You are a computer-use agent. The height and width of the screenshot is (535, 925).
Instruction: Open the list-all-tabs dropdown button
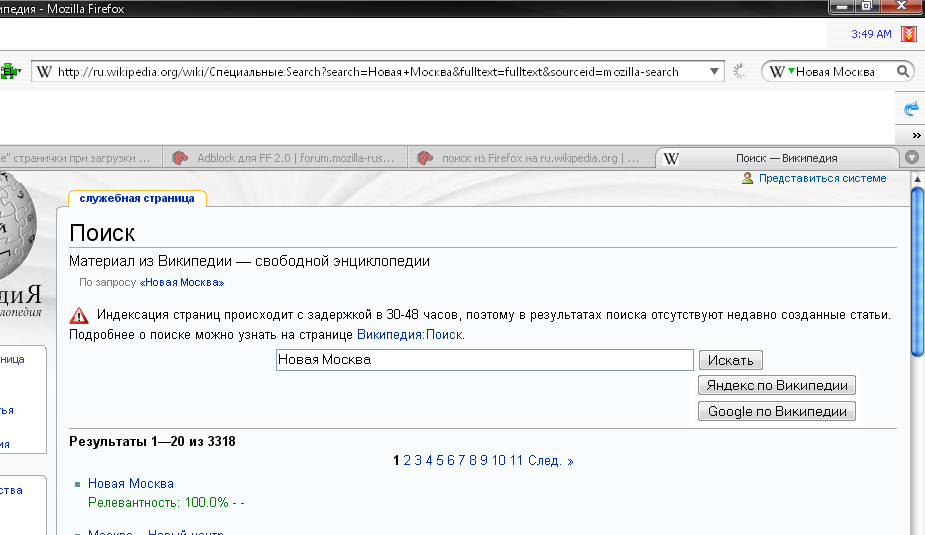911,157
